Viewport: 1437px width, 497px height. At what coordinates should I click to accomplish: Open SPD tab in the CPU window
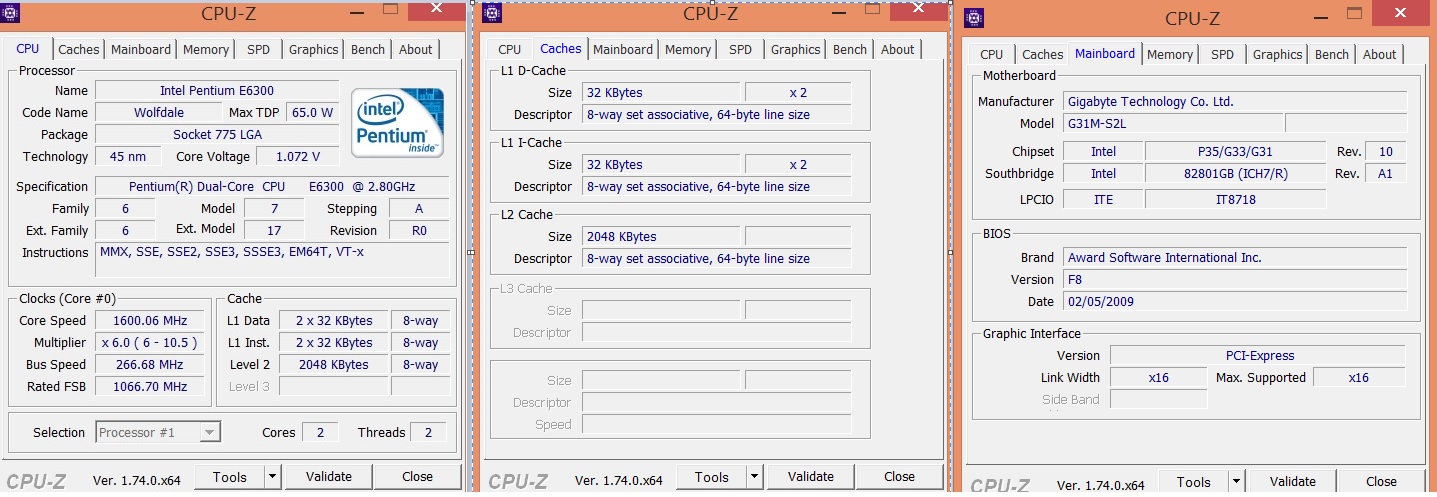[258, 49]
